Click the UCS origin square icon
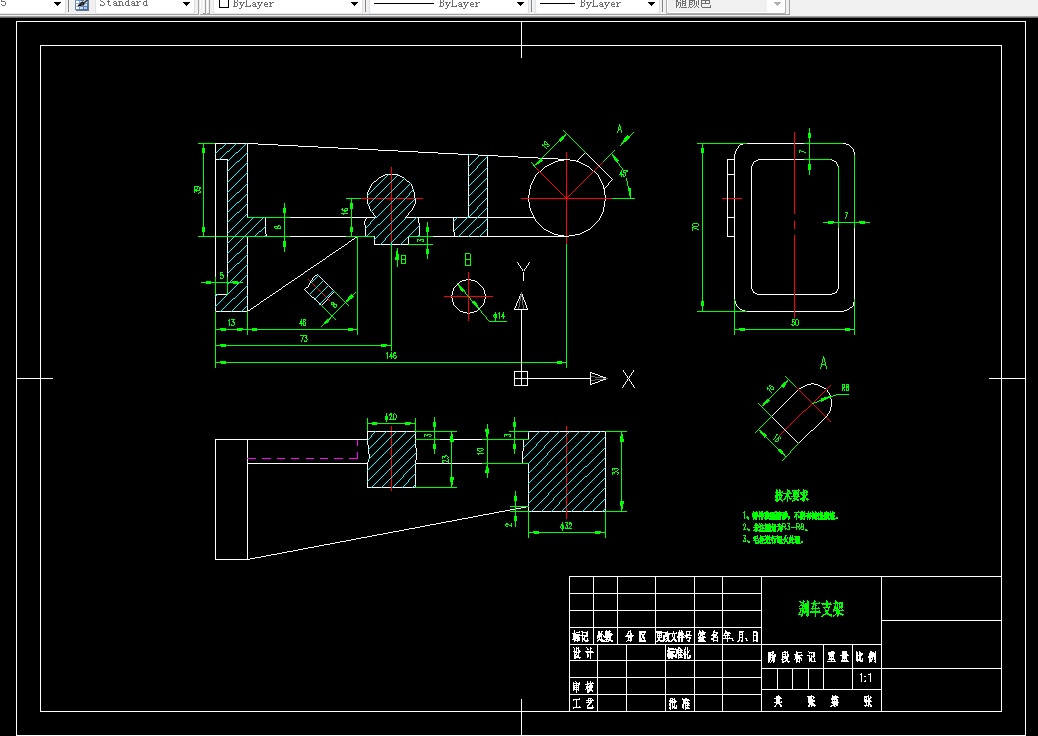The width and height of the screenshot is (1038, 736). coord(521,379)
